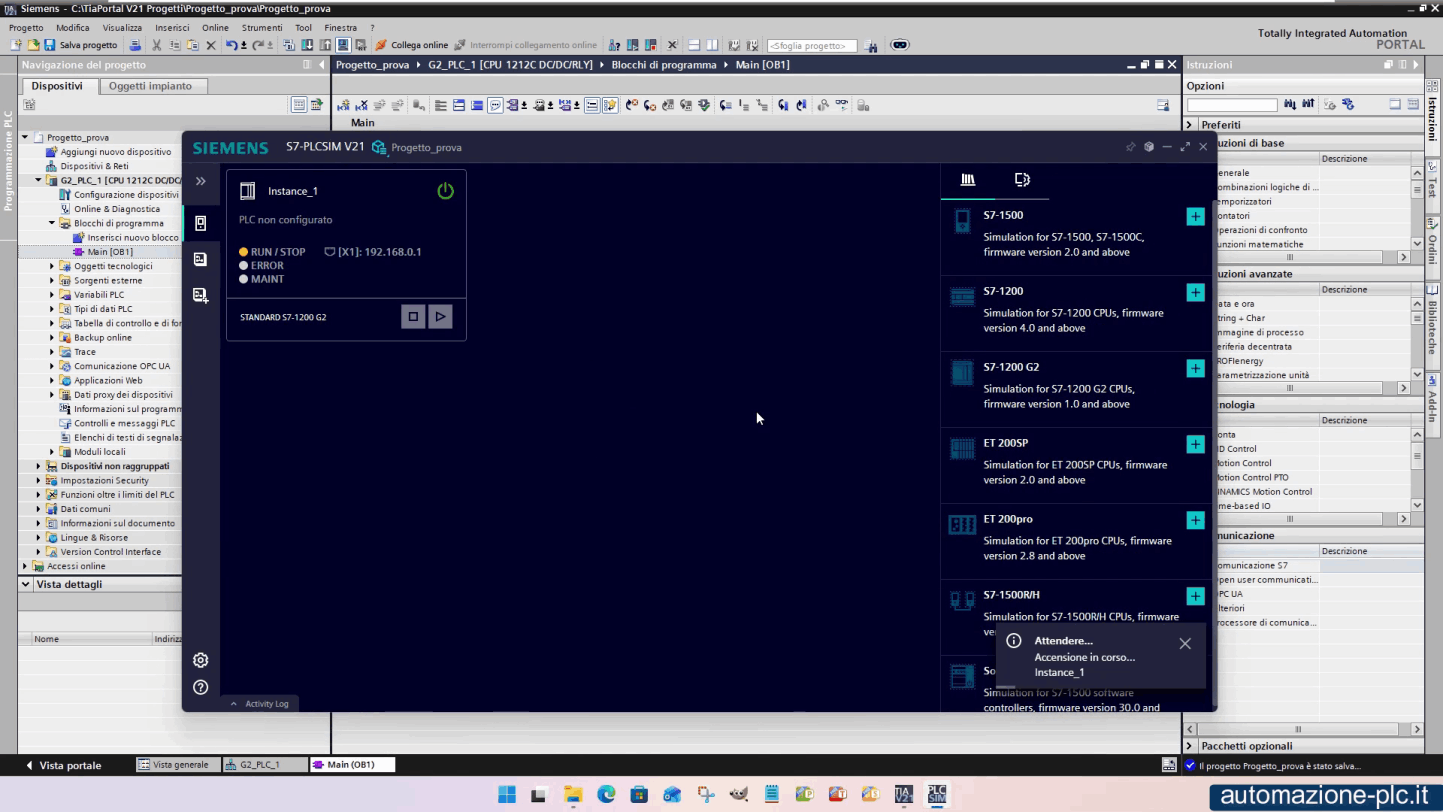
Task: Toggle the free-form comments speech bubble in the editor toolbar
Action: point(496,105)
